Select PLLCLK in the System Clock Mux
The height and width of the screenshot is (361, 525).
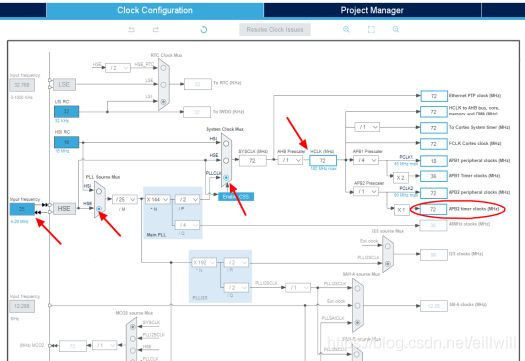(x=226, y=177)
